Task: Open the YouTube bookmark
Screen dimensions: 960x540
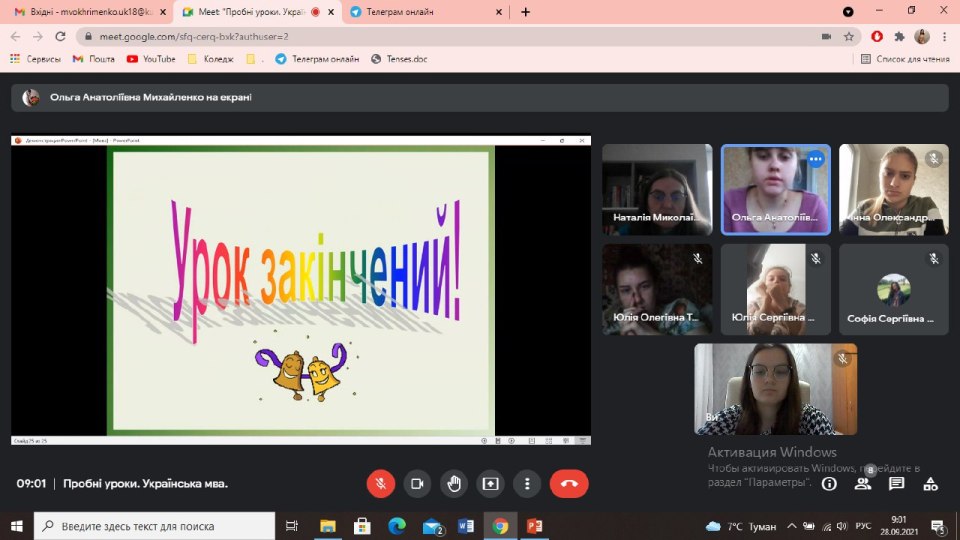Action: [x=151, y=59]
